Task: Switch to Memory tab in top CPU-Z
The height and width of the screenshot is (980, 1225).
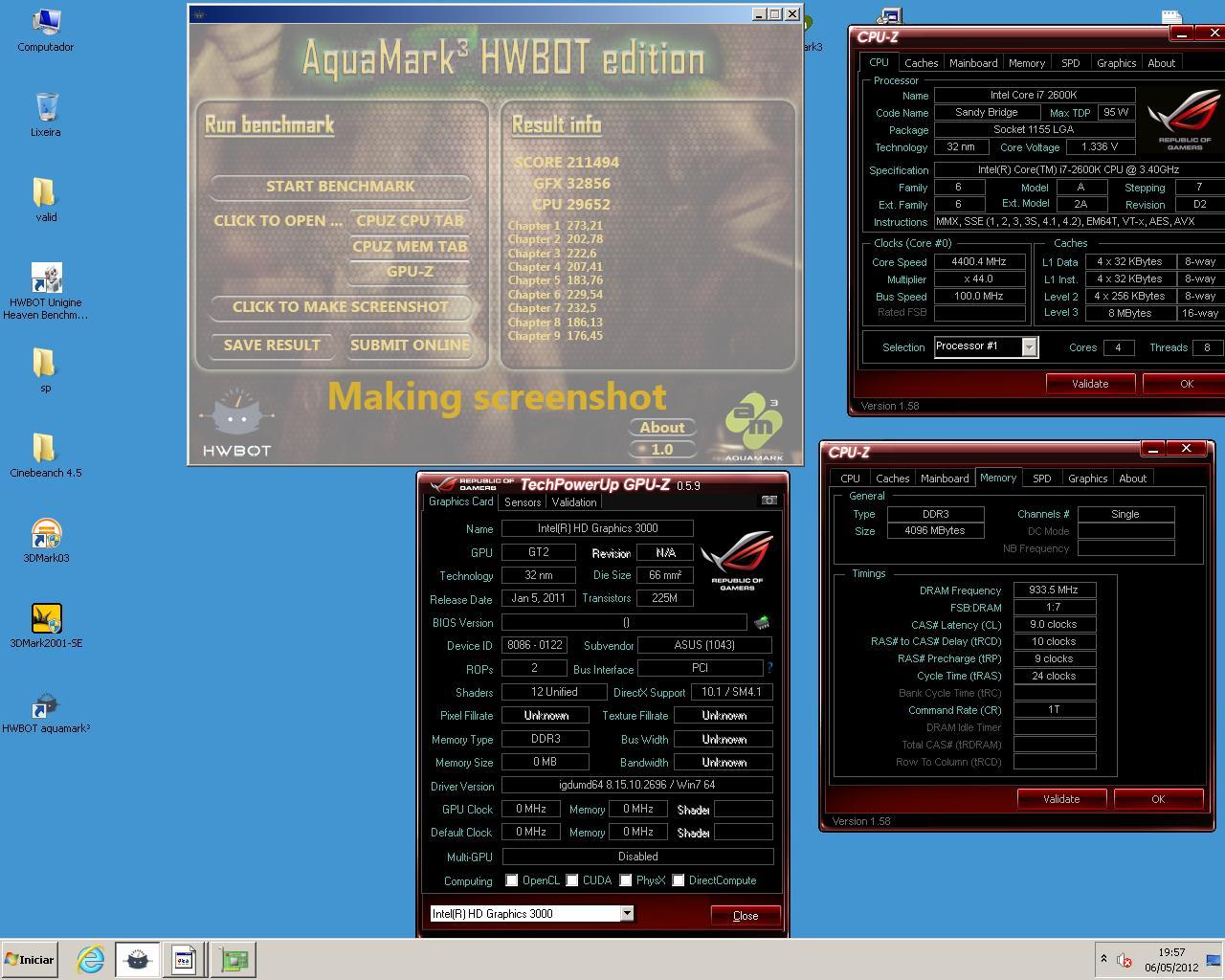Action: [x=1026, y=63]
